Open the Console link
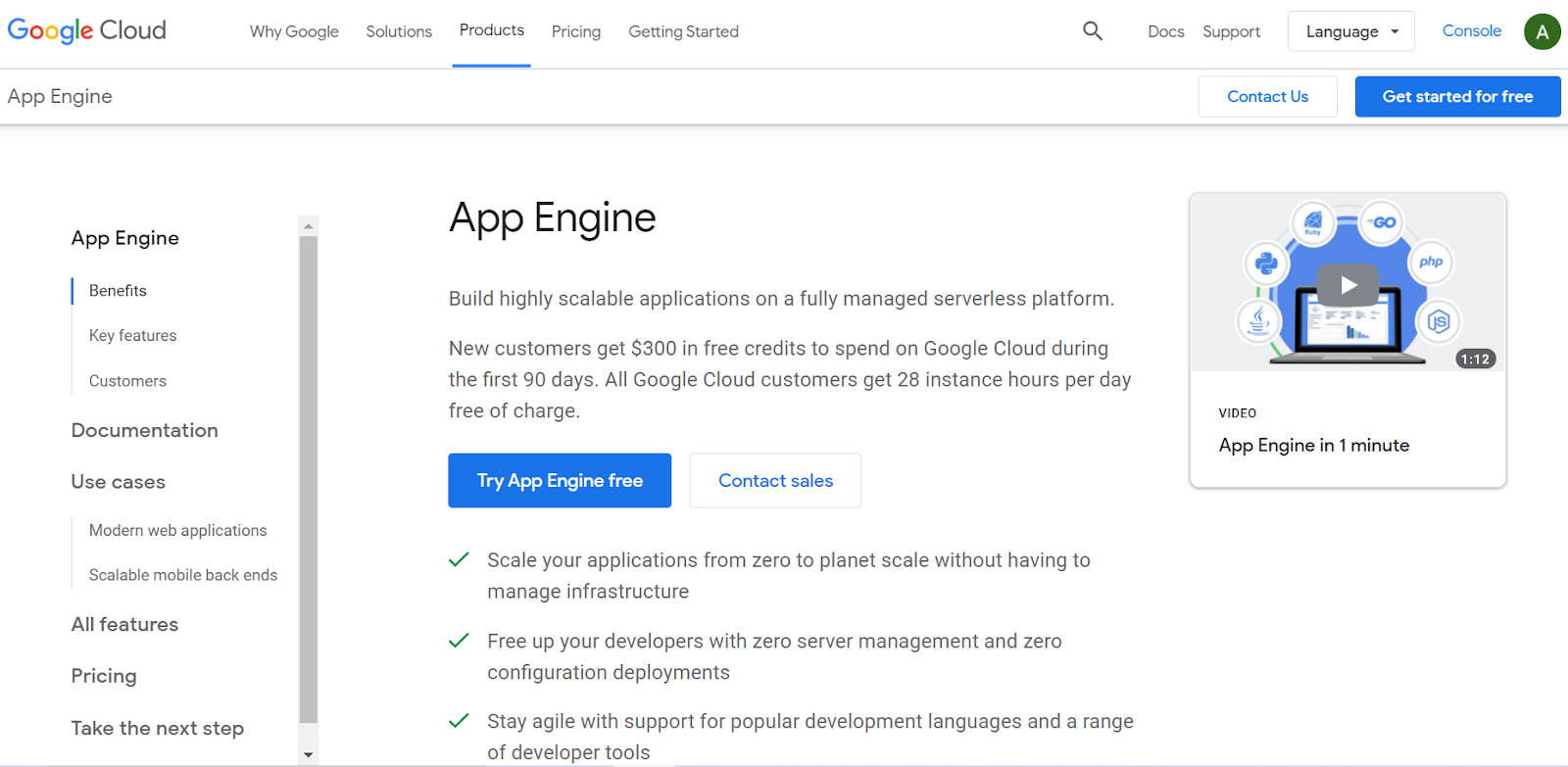1568x767 pixels. (x=1471, y=30)
